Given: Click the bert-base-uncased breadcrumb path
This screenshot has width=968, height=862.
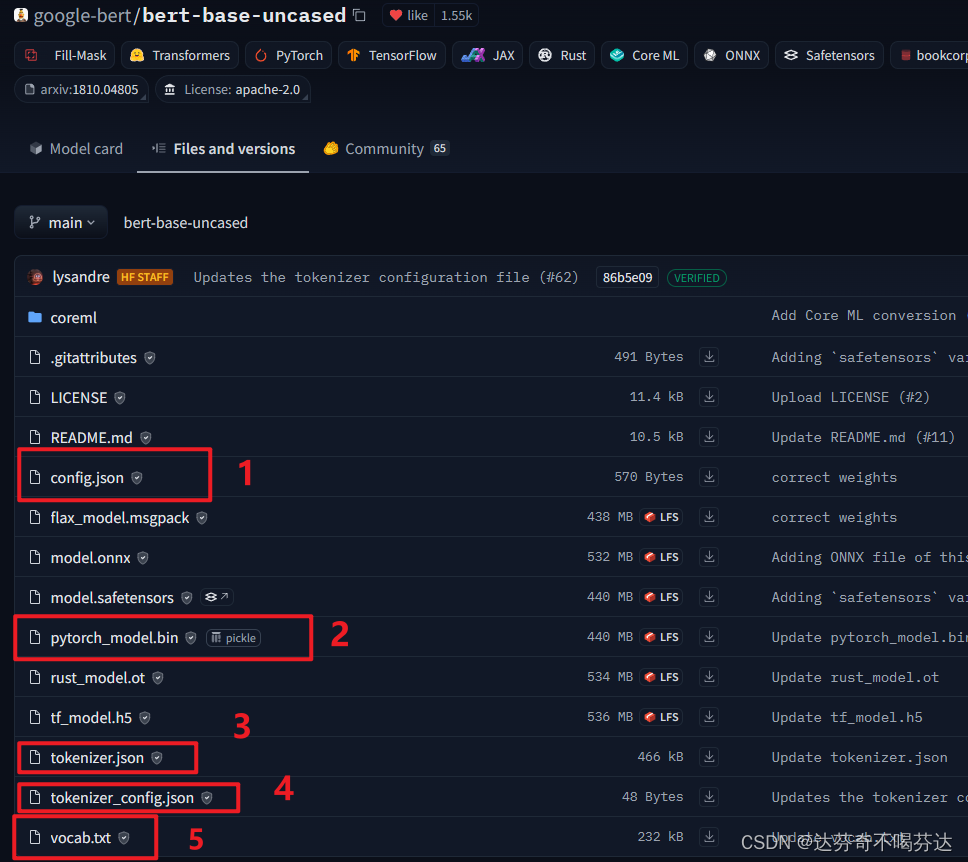Looking at the screenshot, I should (x=185, y=223).
